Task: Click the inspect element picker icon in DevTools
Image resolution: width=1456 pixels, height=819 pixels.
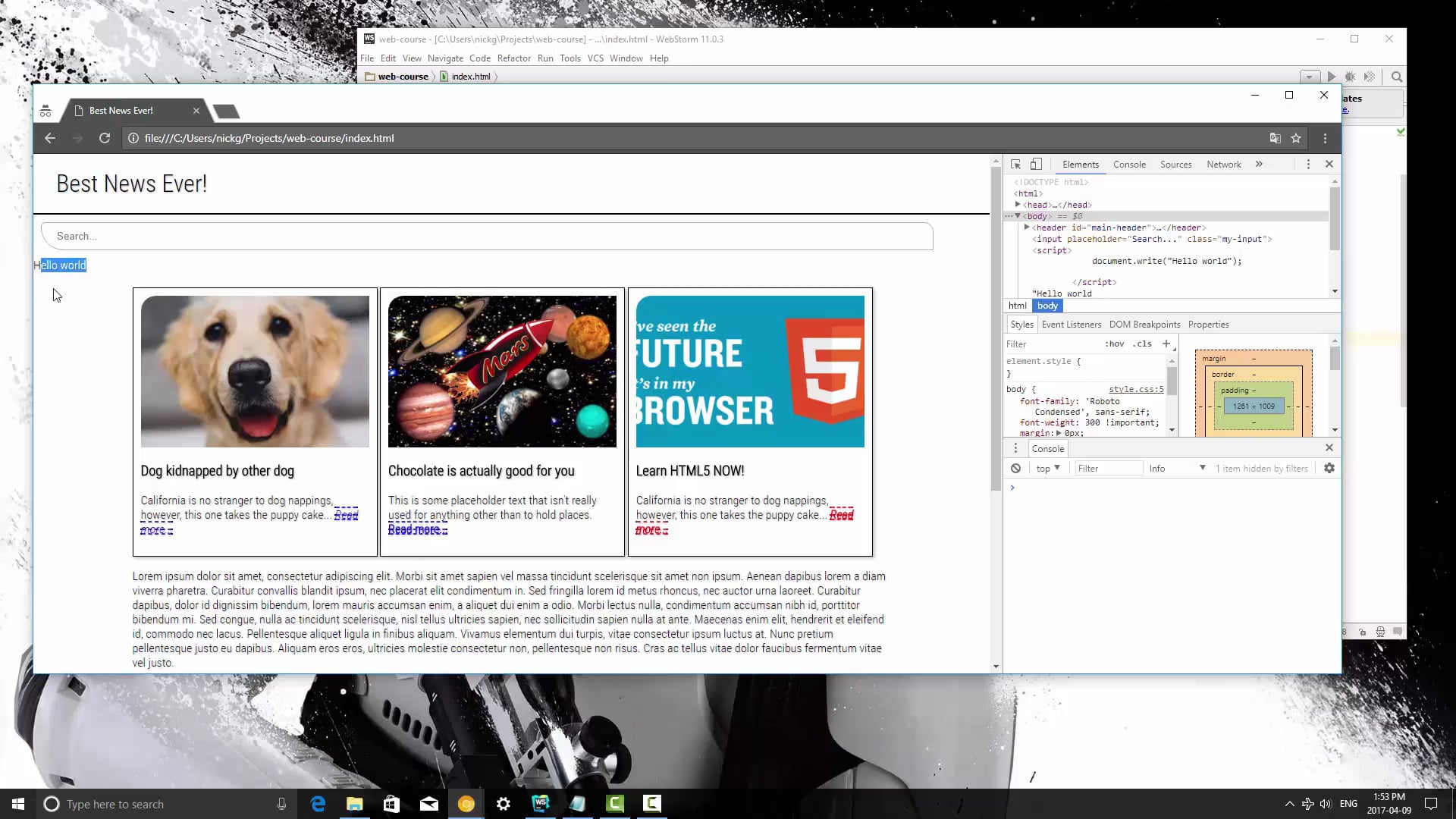Action: (x=1014, y=164)
